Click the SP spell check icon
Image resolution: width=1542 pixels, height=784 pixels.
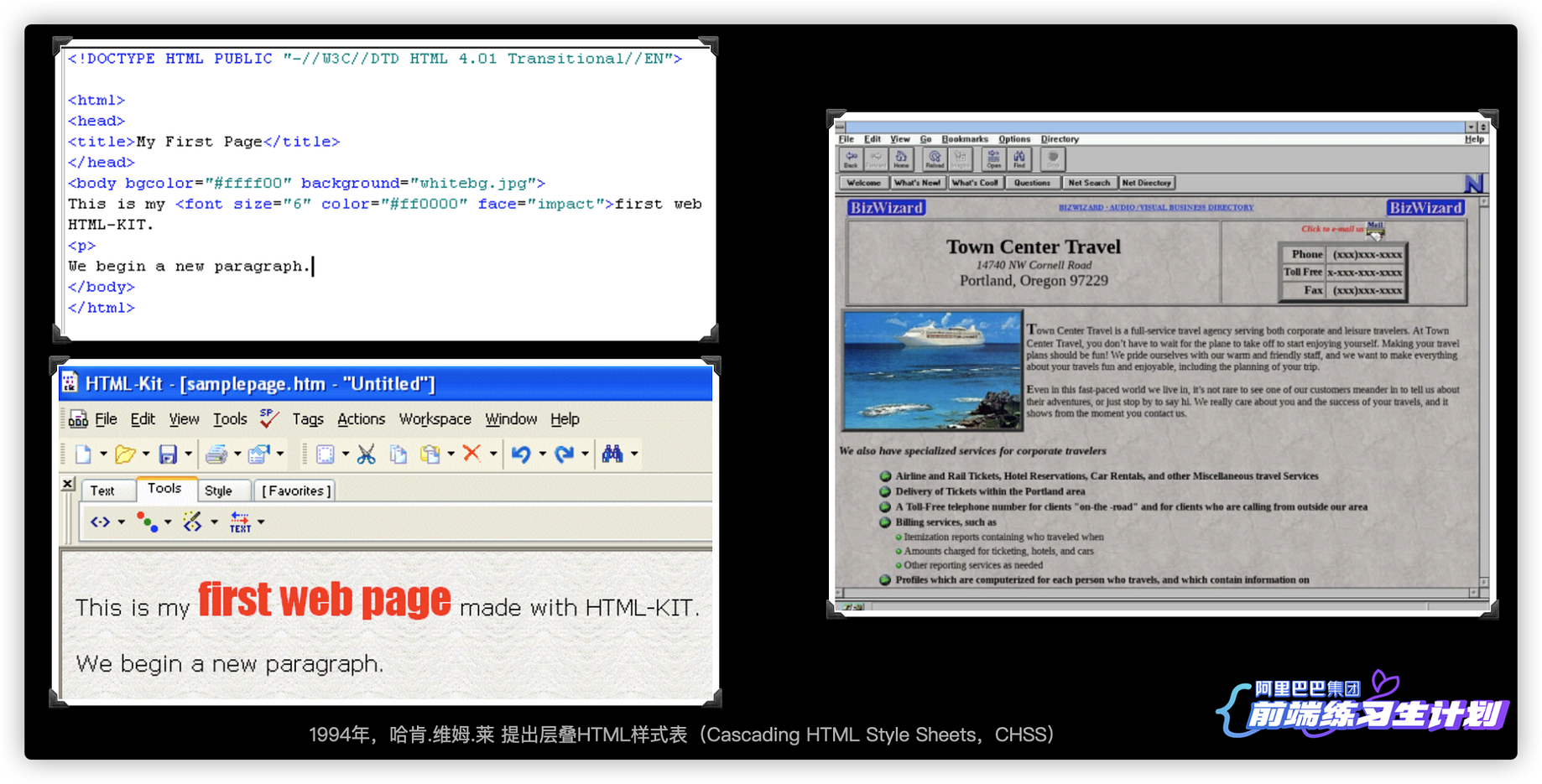tap(269, 418)
